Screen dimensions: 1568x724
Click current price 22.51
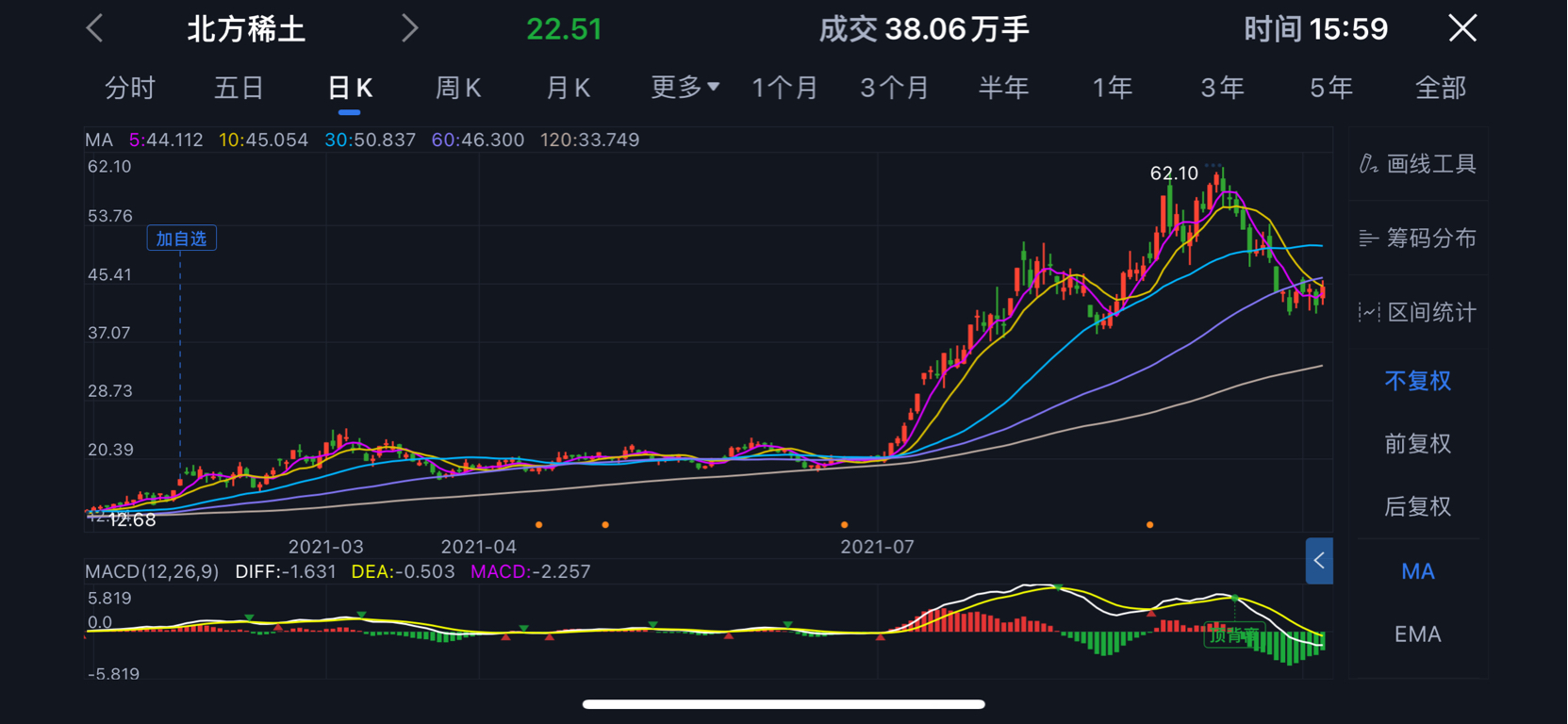(564, 29)
